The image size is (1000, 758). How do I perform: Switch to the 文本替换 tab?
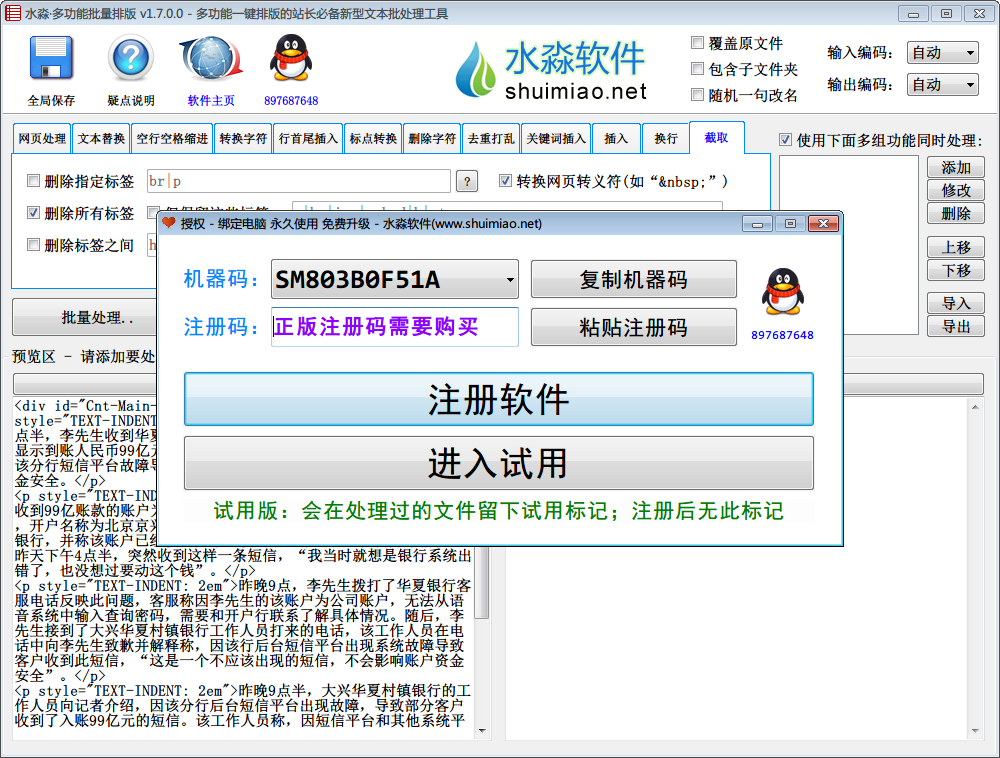click(101, 138)
